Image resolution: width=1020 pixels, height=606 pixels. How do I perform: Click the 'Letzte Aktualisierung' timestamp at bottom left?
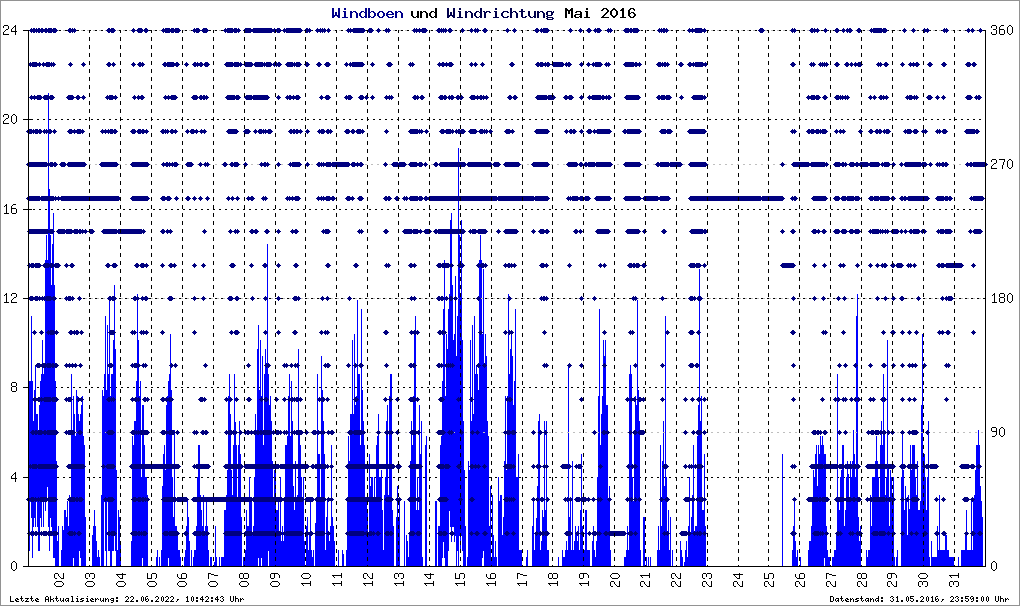pyautogui.click(x=125, y=599)
